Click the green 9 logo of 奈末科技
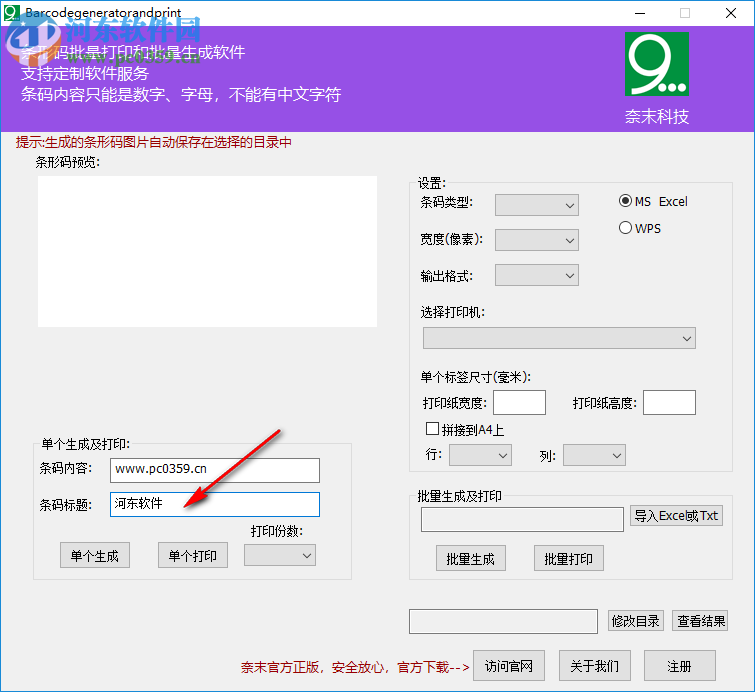755x692 pixels. point(657,64)
